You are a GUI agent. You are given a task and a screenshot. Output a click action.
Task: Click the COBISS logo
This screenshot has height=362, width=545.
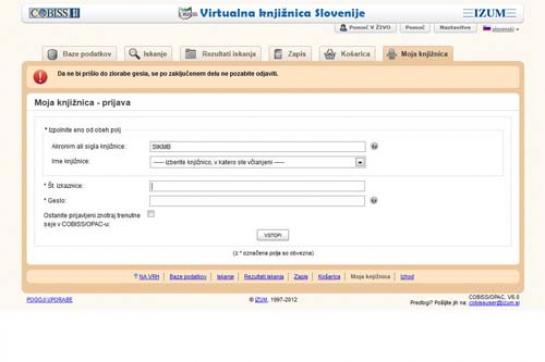coord(55,13)
